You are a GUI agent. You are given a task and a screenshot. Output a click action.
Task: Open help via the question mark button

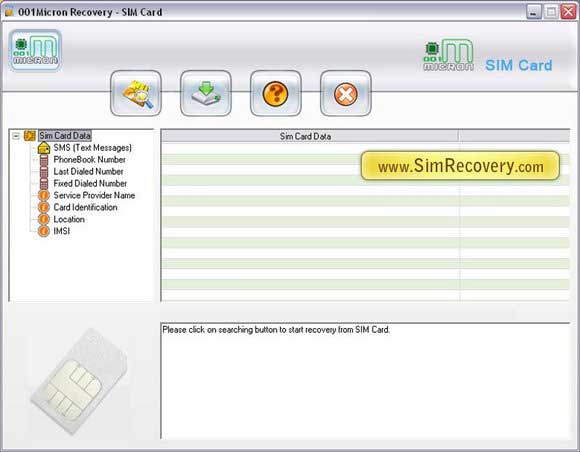pyautogui.click(x=276, y=93)
